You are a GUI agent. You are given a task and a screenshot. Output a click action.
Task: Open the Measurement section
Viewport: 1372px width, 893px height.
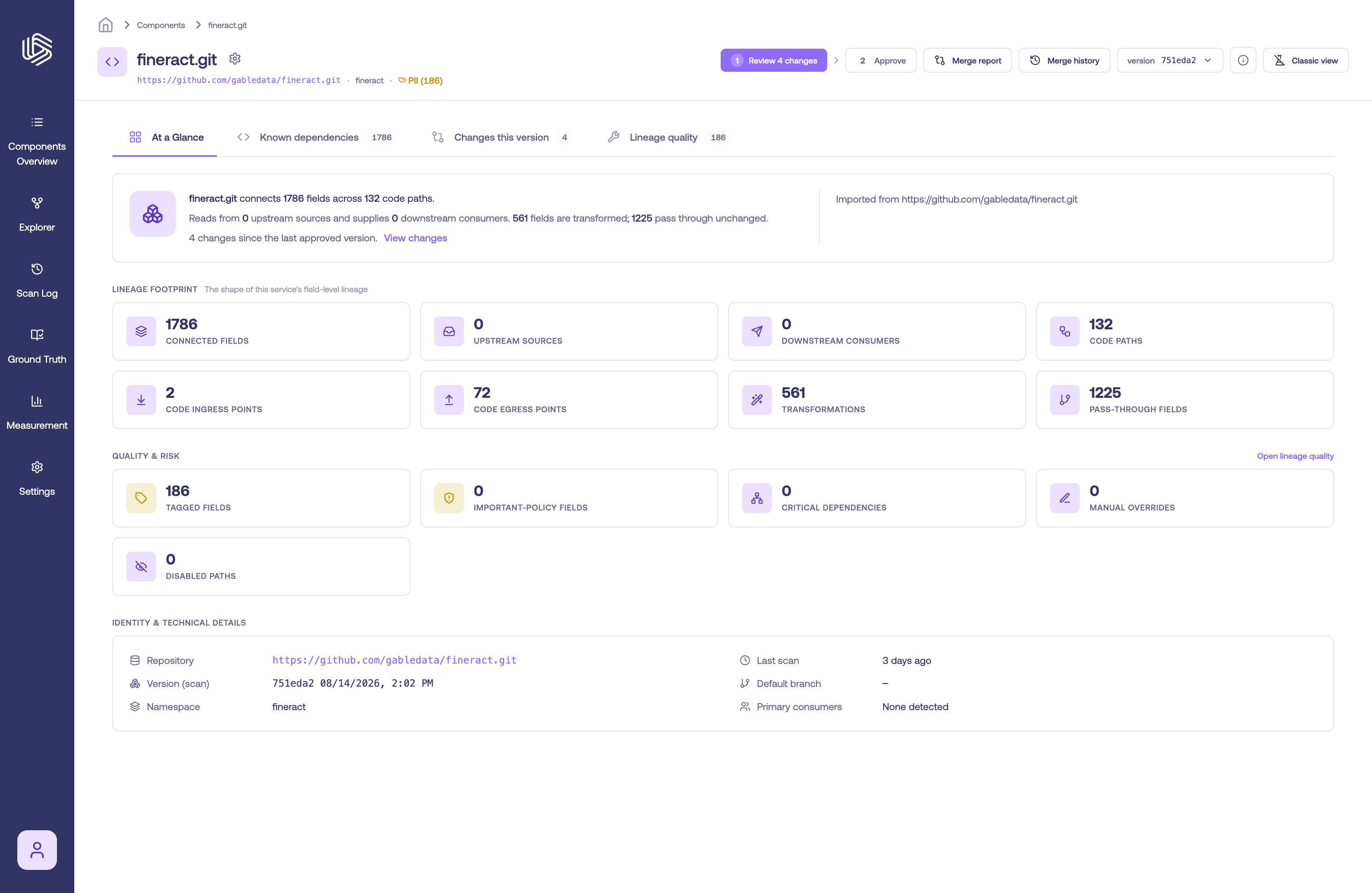37,413
